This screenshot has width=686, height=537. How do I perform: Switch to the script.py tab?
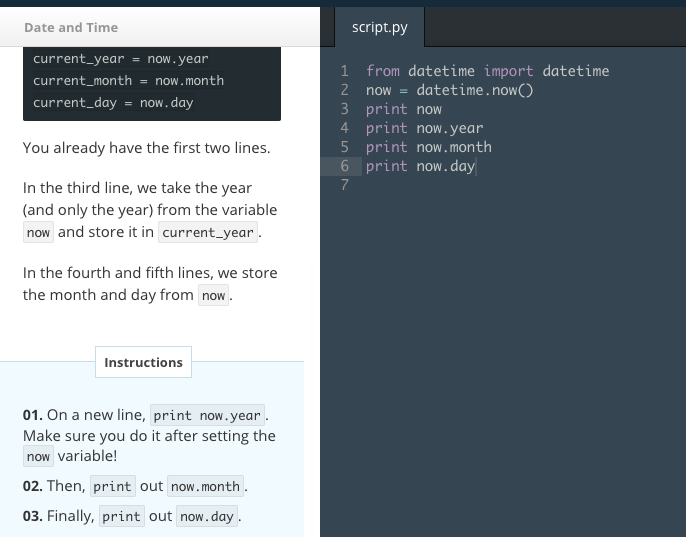(379, 27)
